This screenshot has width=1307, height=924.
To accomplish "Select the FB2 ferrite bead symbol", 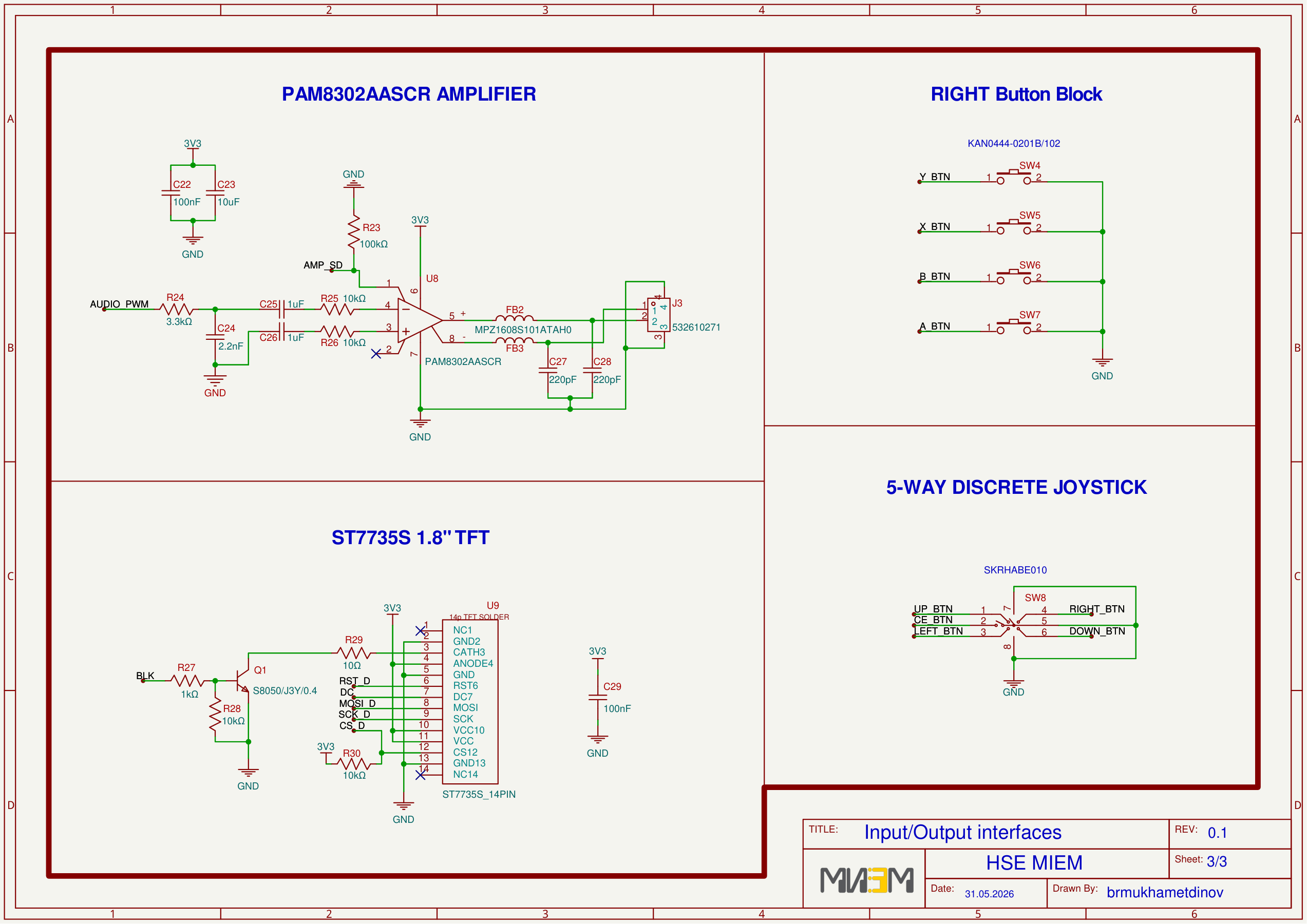I will (515, 318).
